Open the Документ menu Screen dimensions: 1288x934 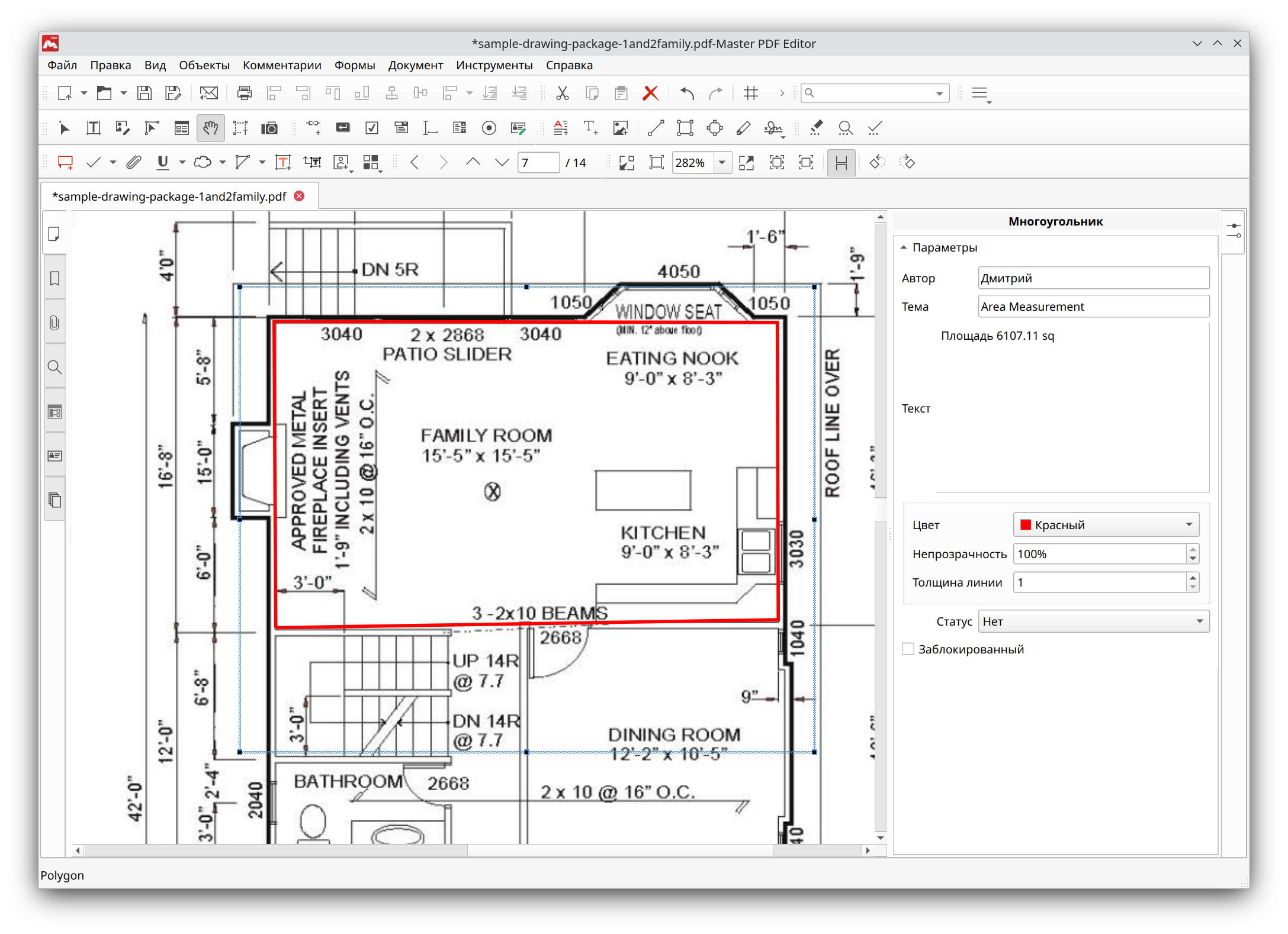(415, 65)
